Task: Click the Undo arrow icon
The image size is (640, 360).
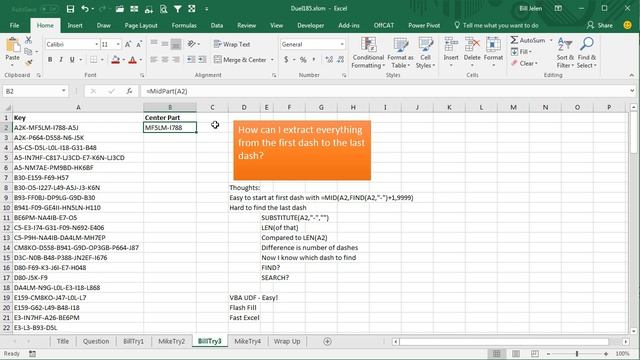Action: pos(85,9)
